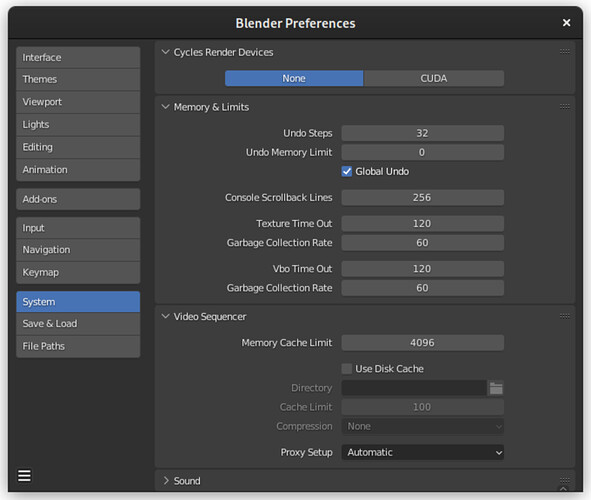The image size is (591, 500).
Task: Click the Directory label
Action: point(311,388)
